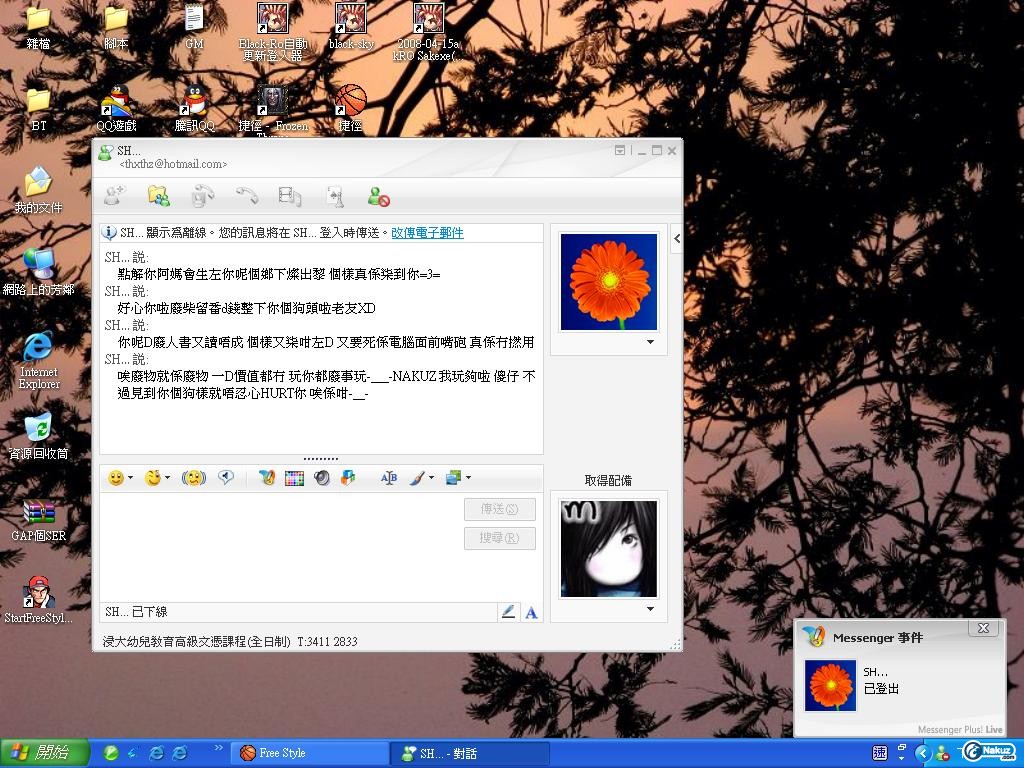Click the call contact phone icon
The width and height of the screenshot is (1024, 768).
(x=203, y=196)
